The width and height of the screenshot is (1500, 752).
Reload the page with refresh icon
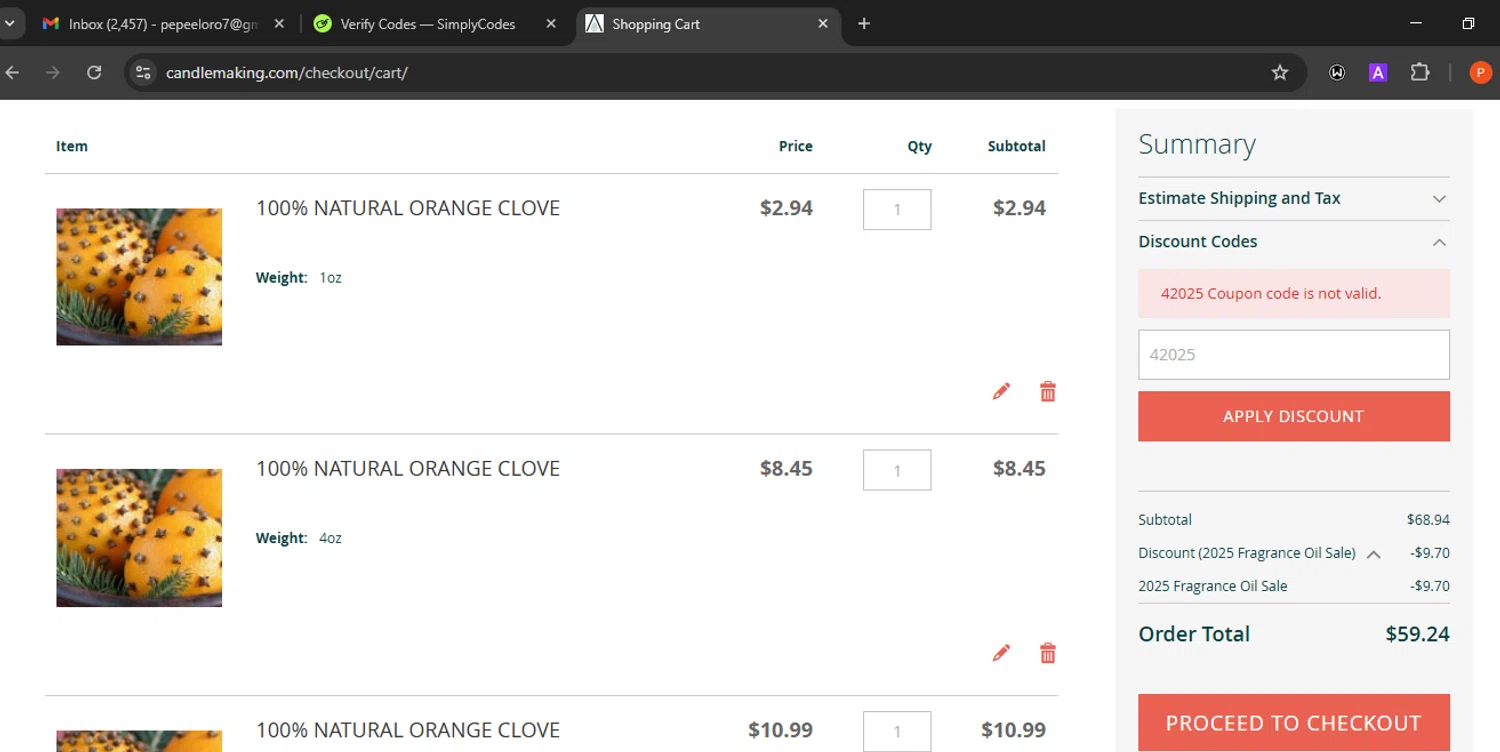click(94, 72)
